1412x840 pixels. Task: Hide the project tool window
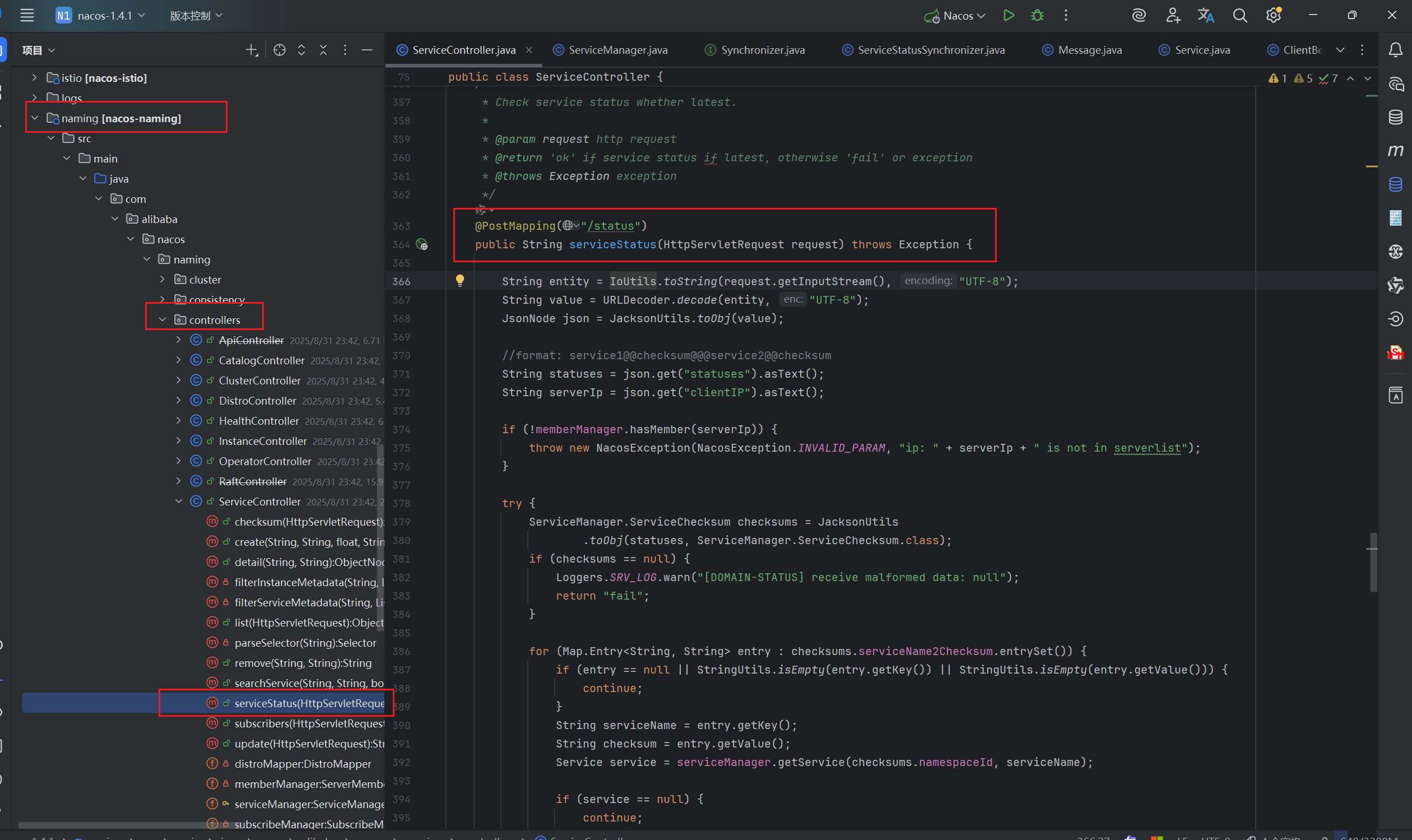pyautogui.click(x=366, y=50)
